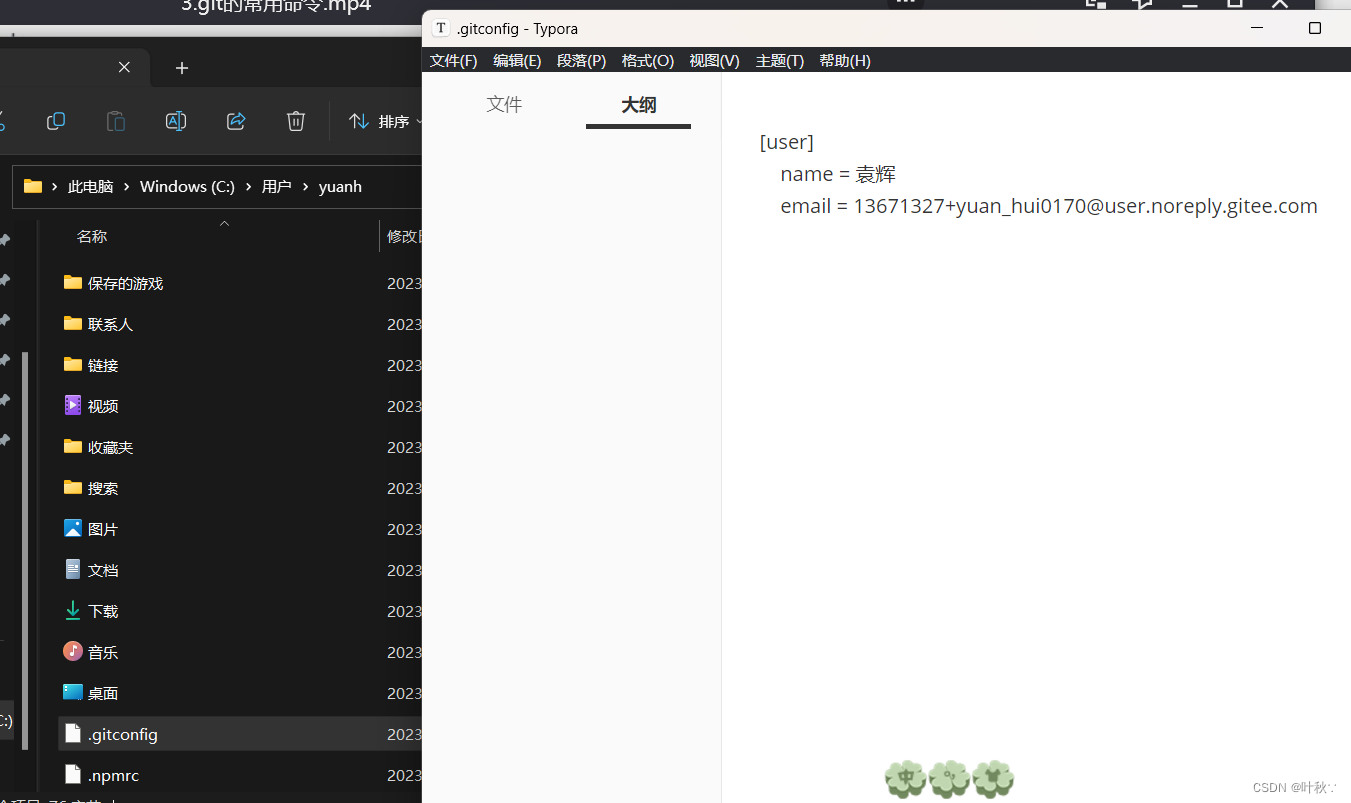The width and height of the screenshot is (1351, 803).
Task: Select 用户 in the address breadcrumb
Action: coord(276,187)
